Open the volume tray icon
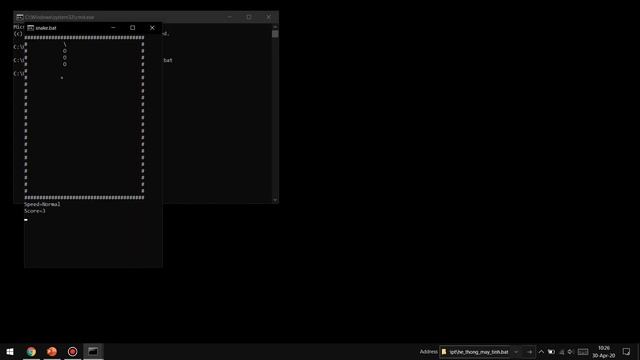The image size is (640, 360). (x=571, y=352)
